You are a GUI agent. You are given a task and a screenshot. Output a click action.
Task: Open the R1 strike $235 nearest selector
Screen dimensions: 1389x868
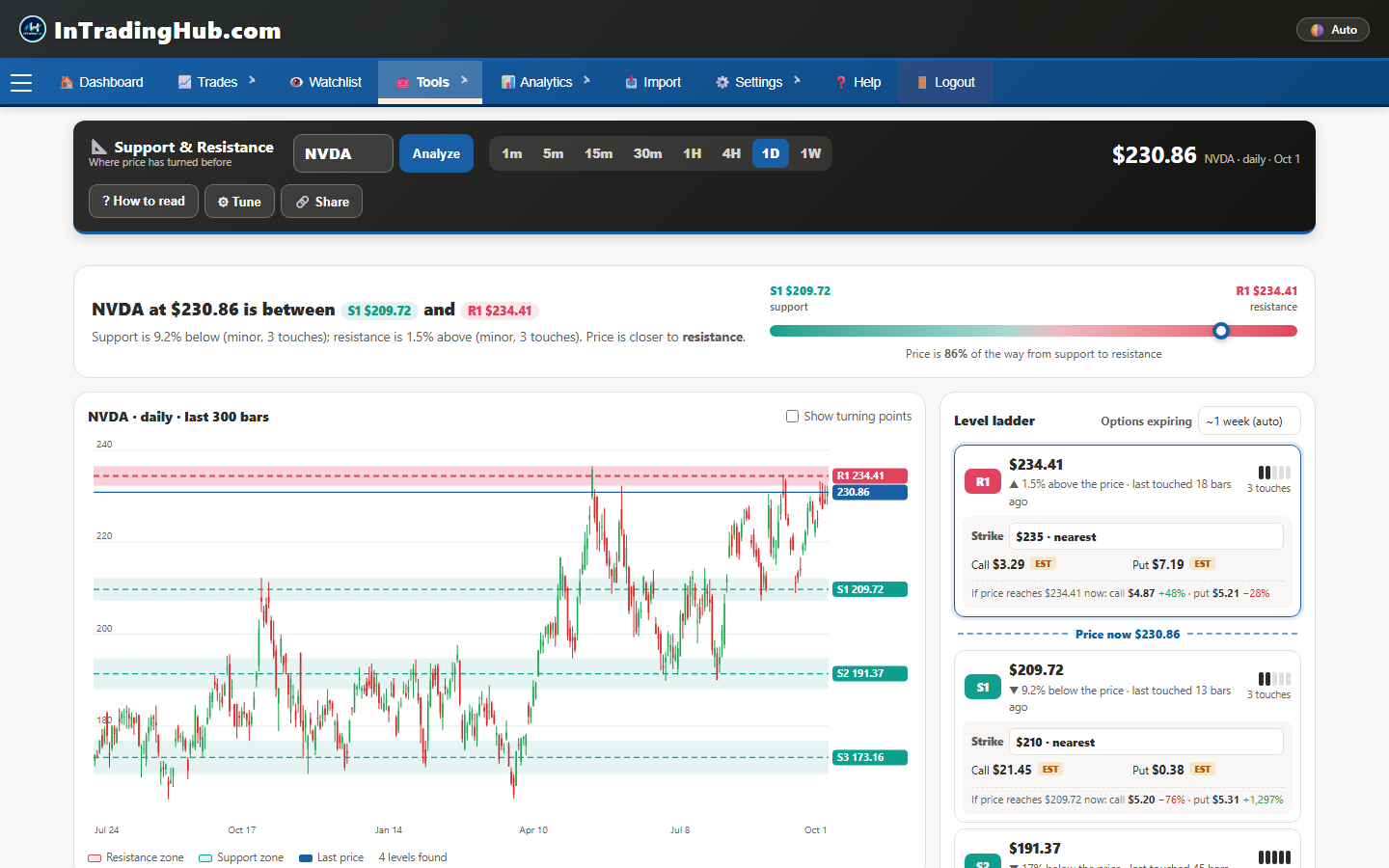(x=1146, y=536)
